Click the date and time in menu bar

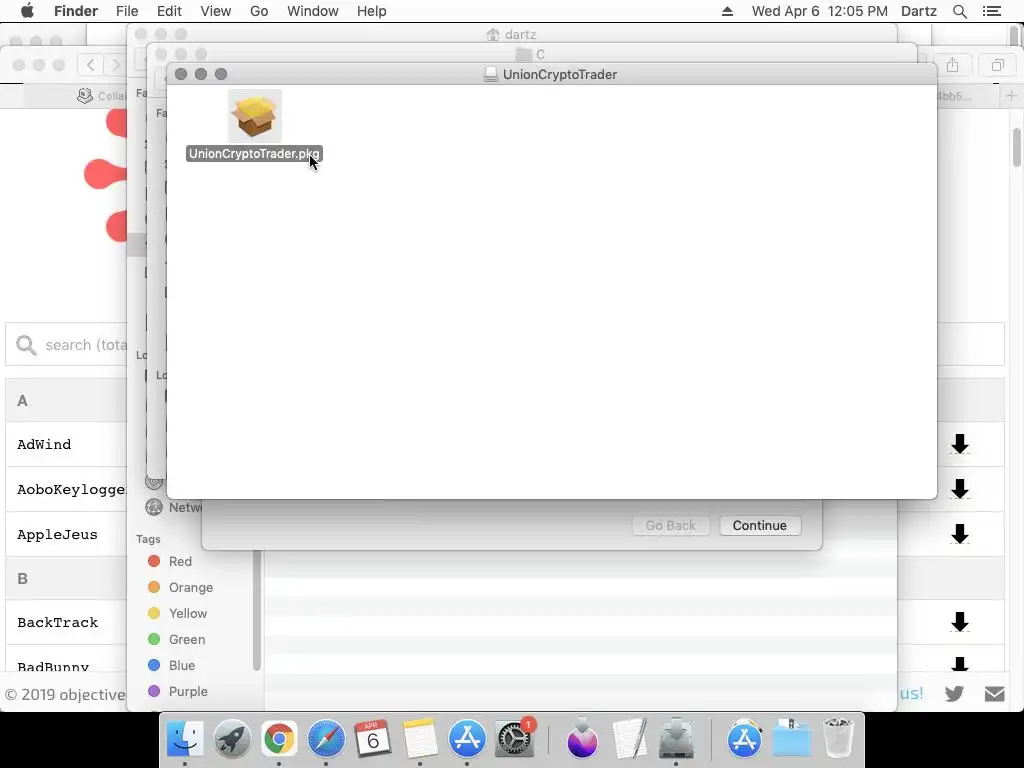pos(820,11)
